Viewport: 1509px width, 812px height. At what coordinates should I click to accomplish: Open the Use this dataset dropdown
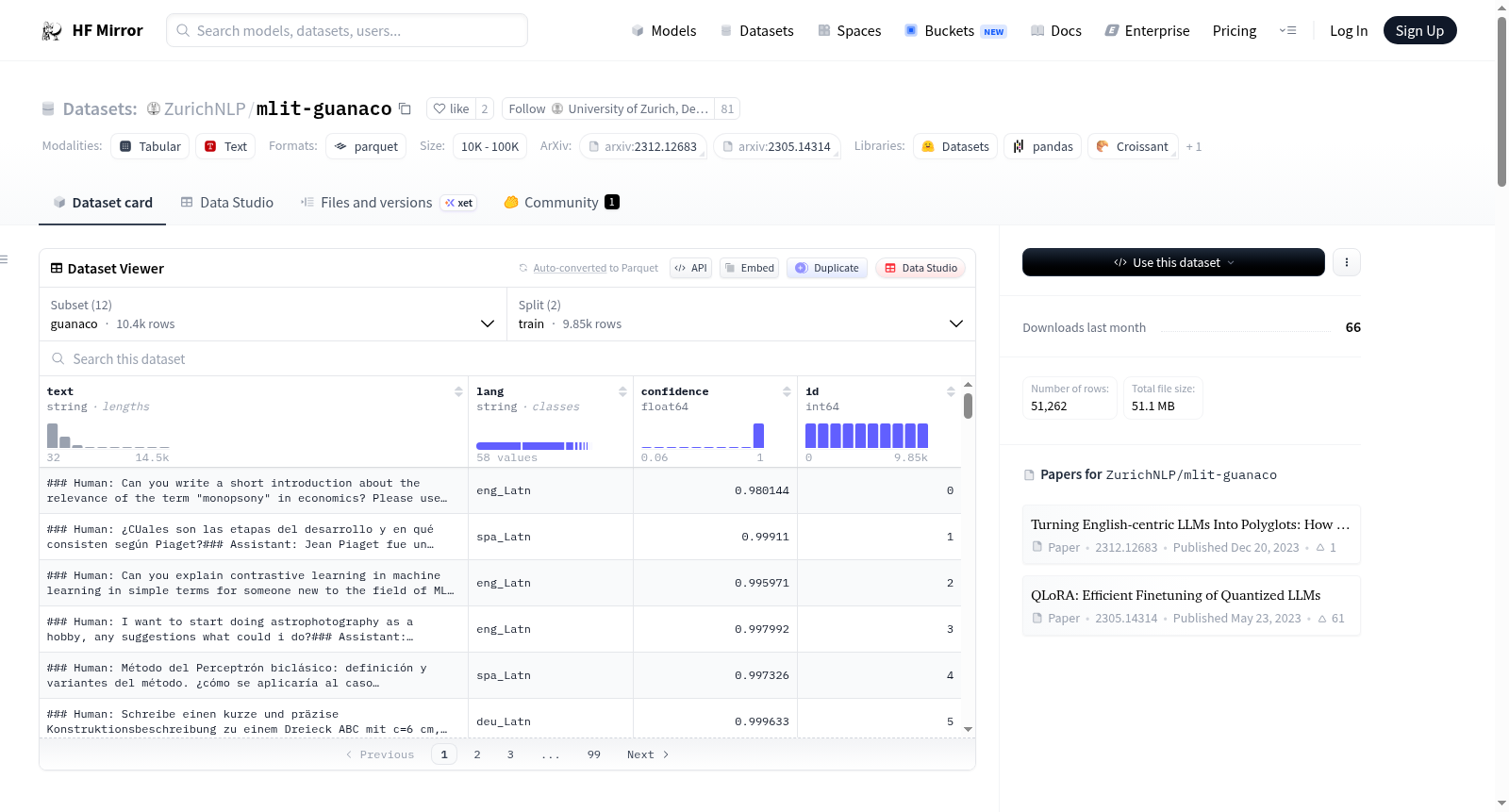click(1173, 262)
